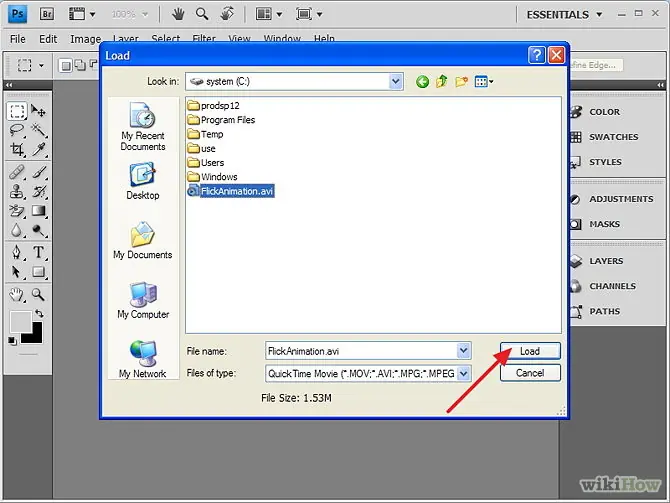Select the Magic Wand tool

coord(38,130)
